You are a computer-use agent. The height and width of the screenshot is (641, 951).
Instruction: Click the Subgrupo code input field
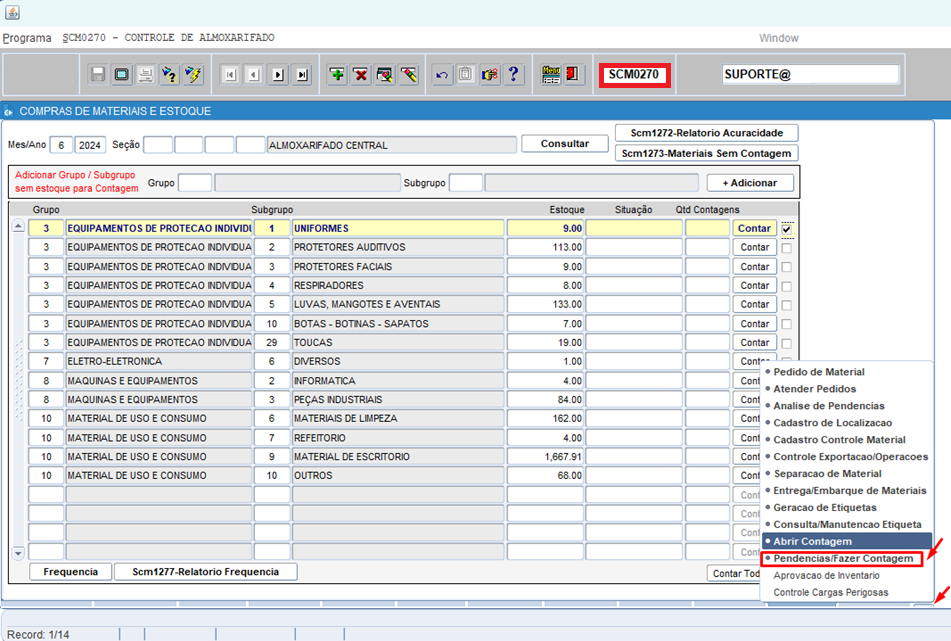[466, 183]
